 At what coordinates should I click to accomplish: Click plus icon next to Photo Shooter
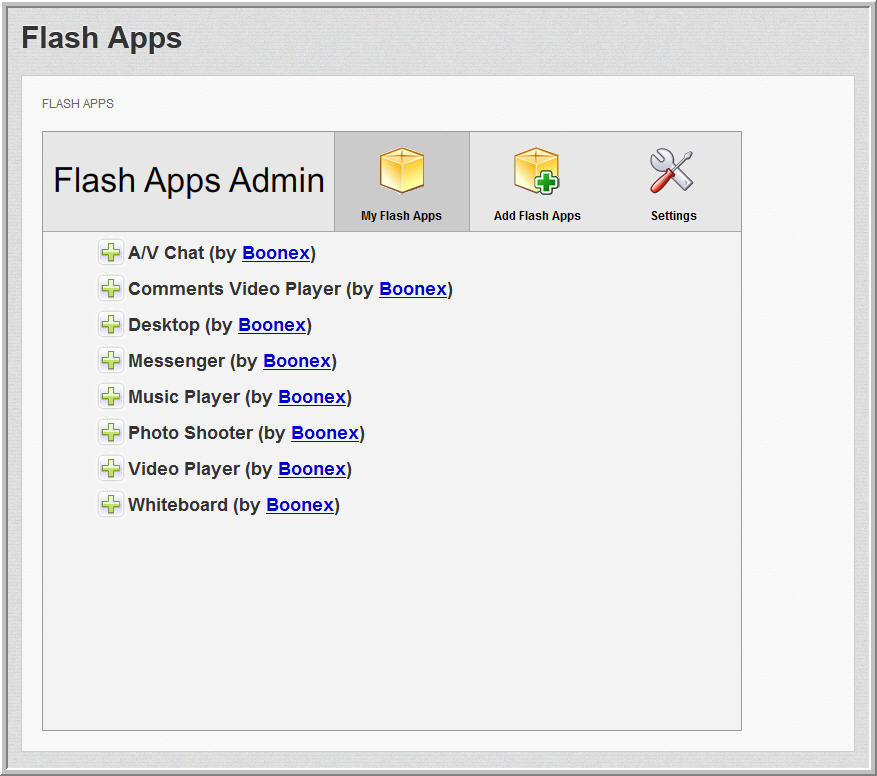(x=110, y=433)
